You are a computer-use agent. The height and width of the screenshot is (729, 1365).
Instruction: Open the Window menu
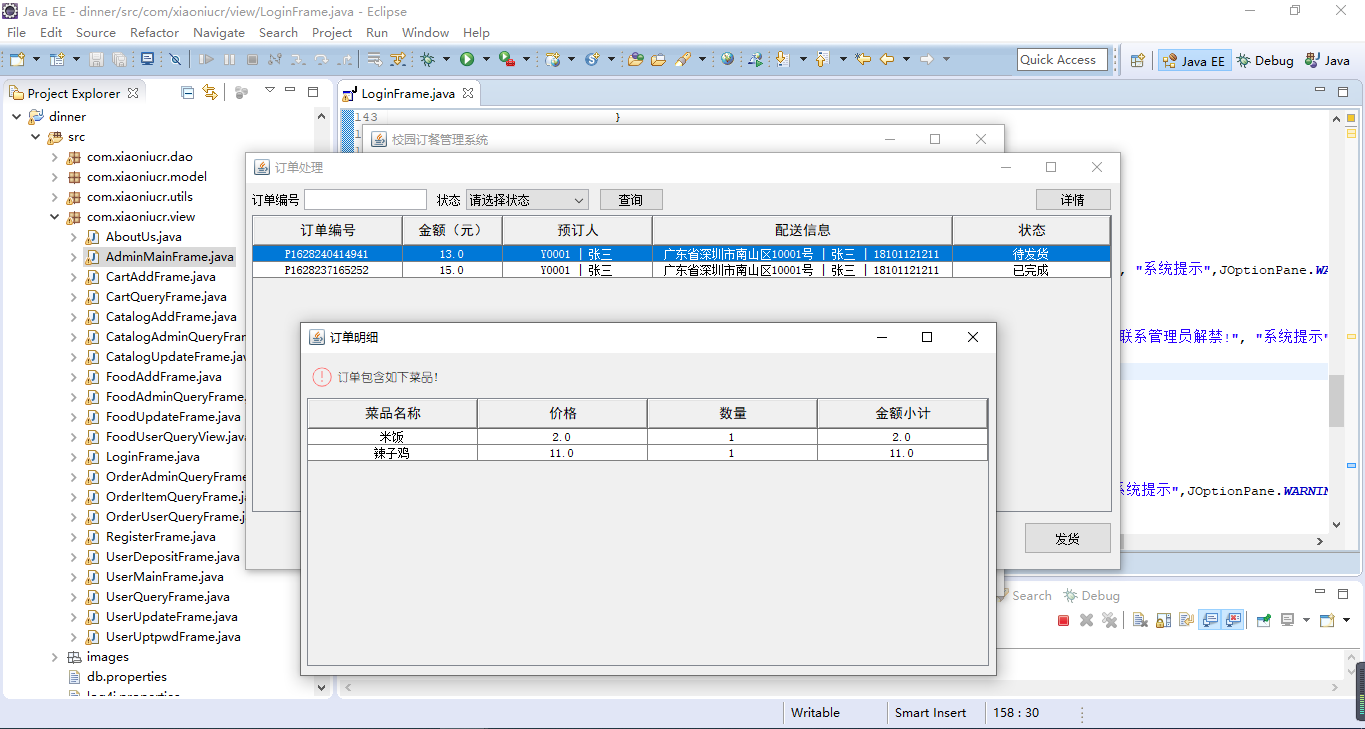click(x=425, y=32)
